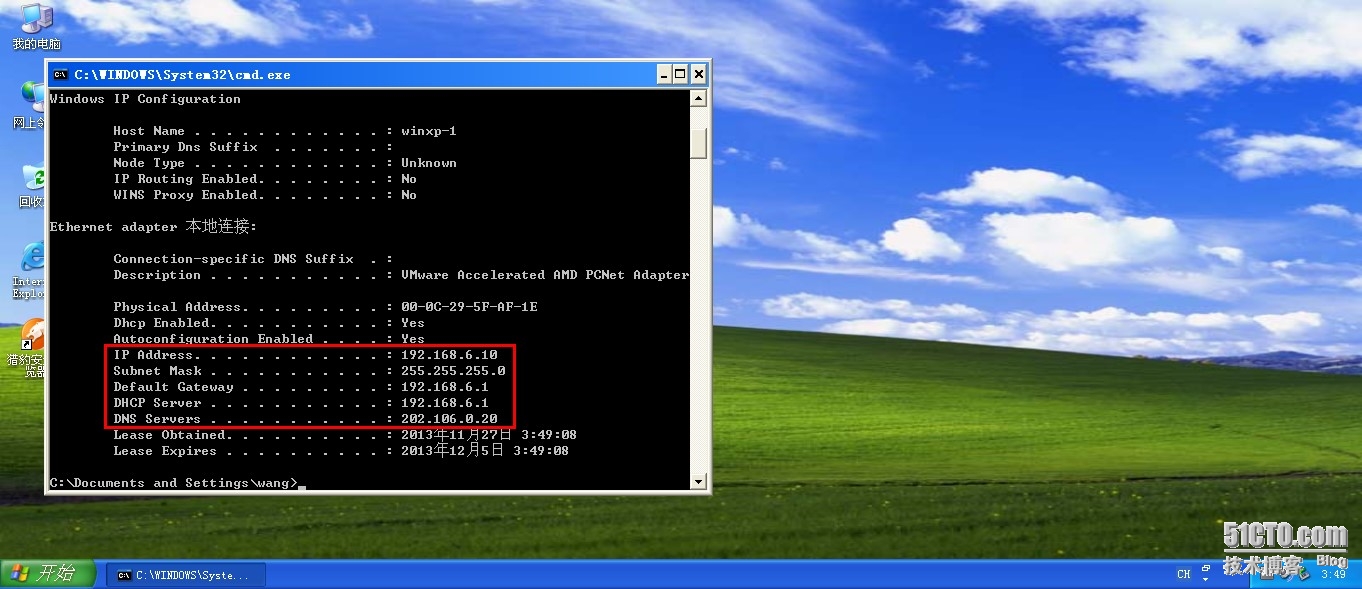Close the cmd.exe window
Image resolution: width=1362 pixels, height=589 pixels.
(699, 74)
